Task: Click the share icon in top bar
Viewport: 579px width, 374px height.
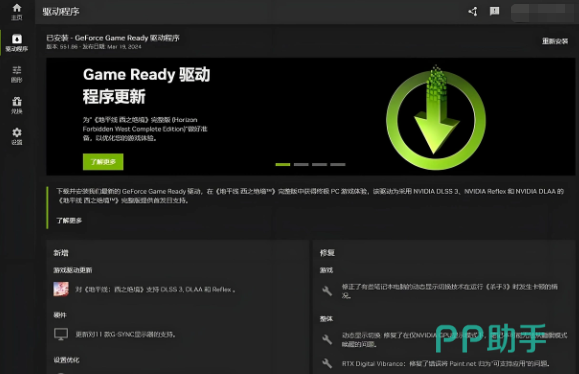Action: click(473, 11)
